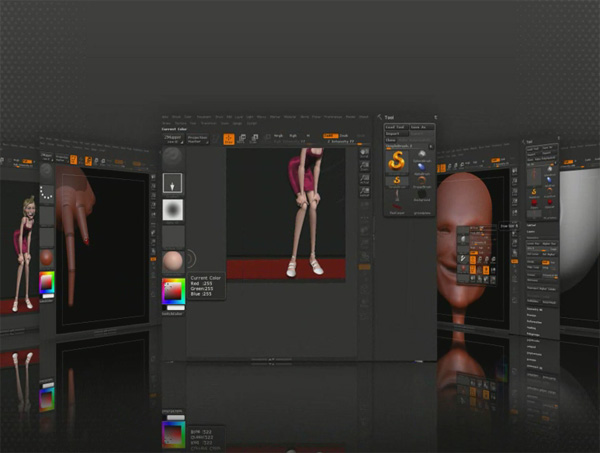Open Alpha menu in center window
Image resolution: width=600 pixels, height=453 pixels.
(x=165, y=117)
